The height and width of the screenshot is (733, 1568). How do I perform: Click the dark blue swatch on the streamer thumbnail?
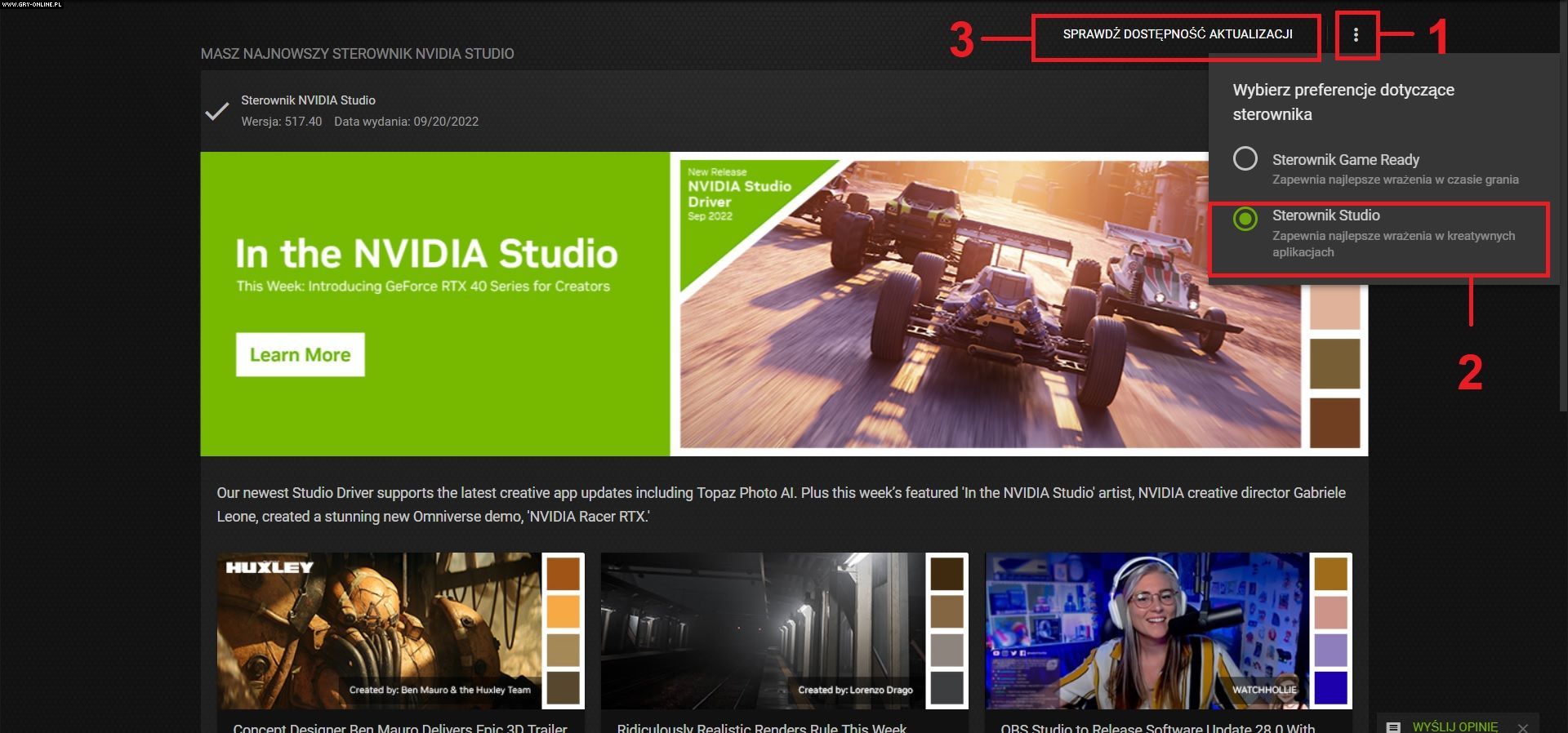[x=1330, y=688]
